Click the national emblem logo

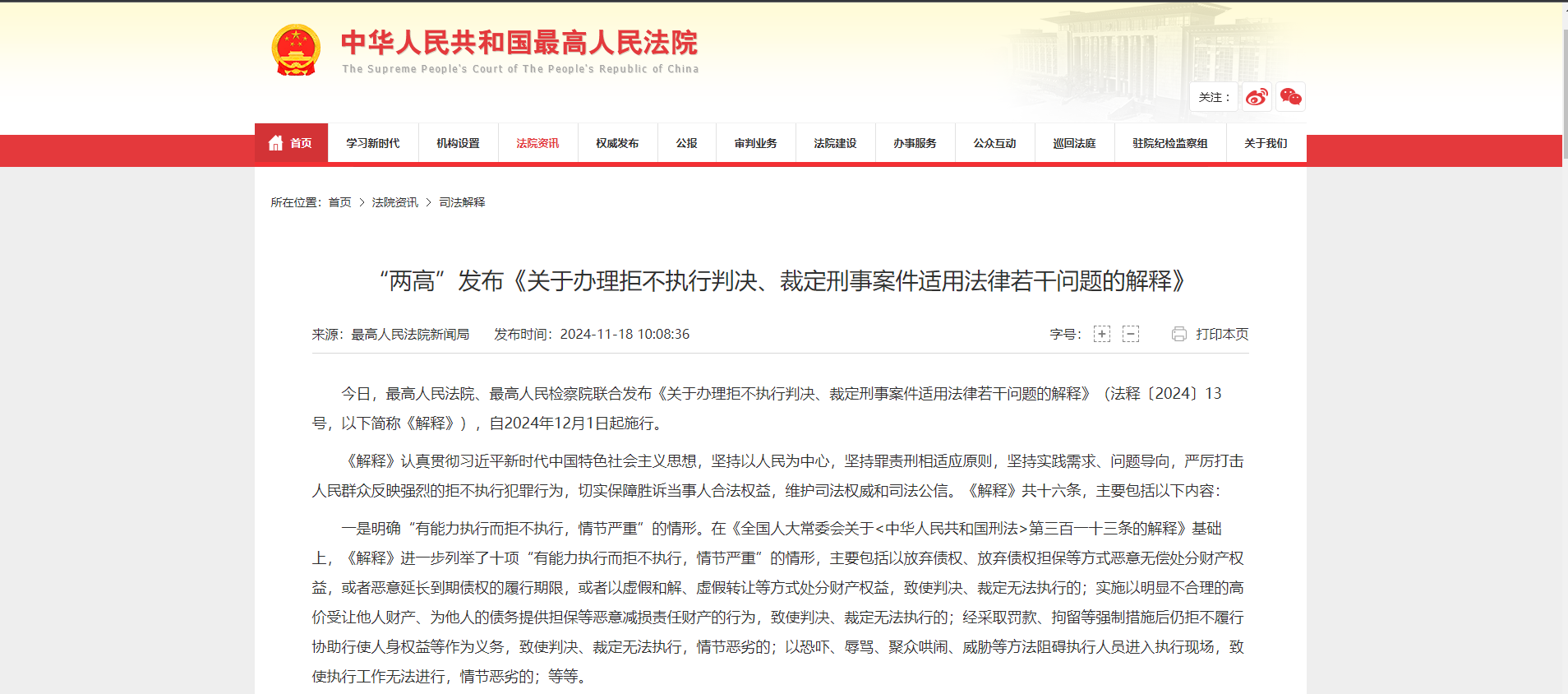[296, 50]
